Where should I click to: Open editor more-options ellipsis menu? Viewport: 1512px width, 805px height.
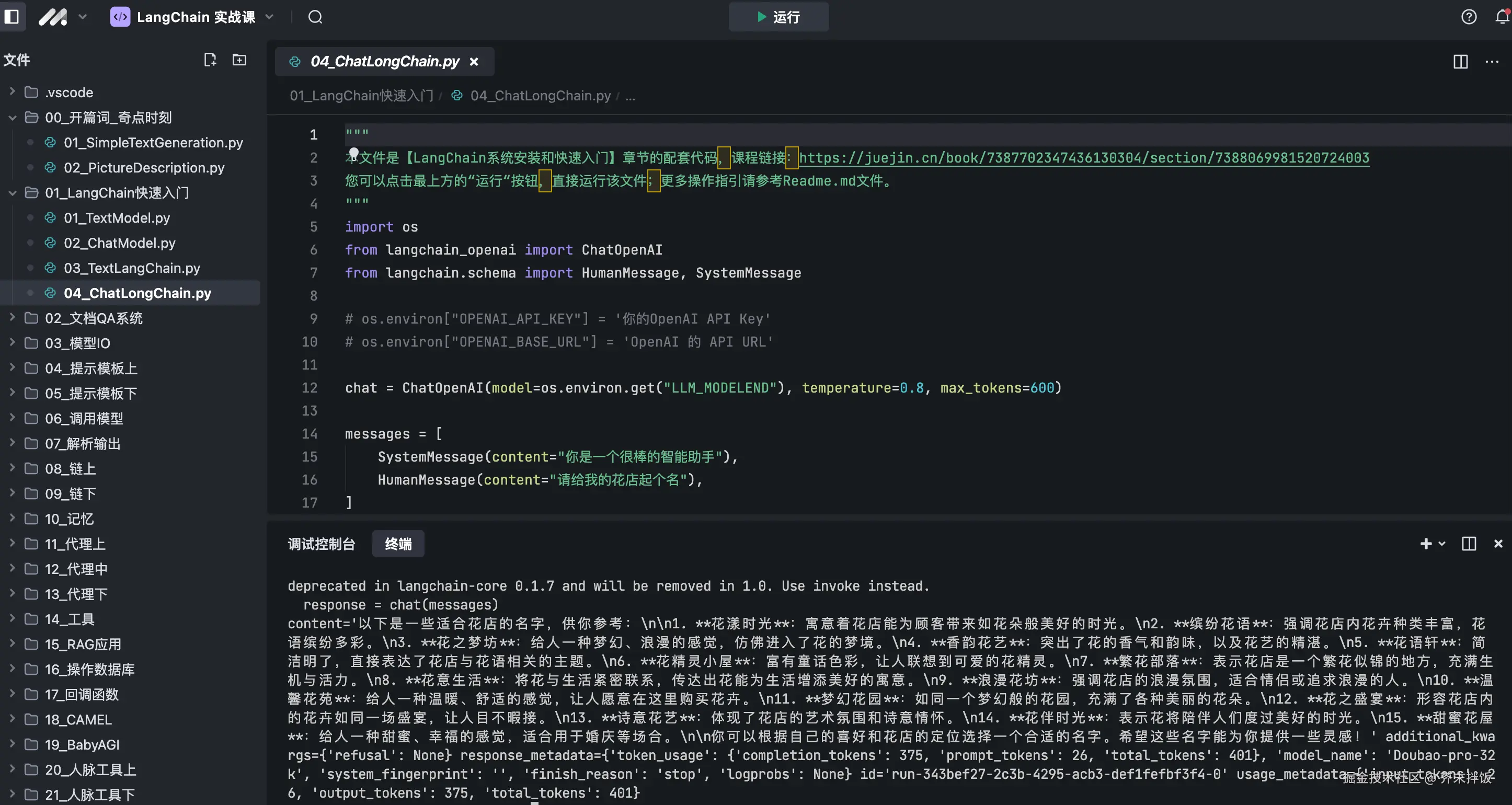(1492, 61)
